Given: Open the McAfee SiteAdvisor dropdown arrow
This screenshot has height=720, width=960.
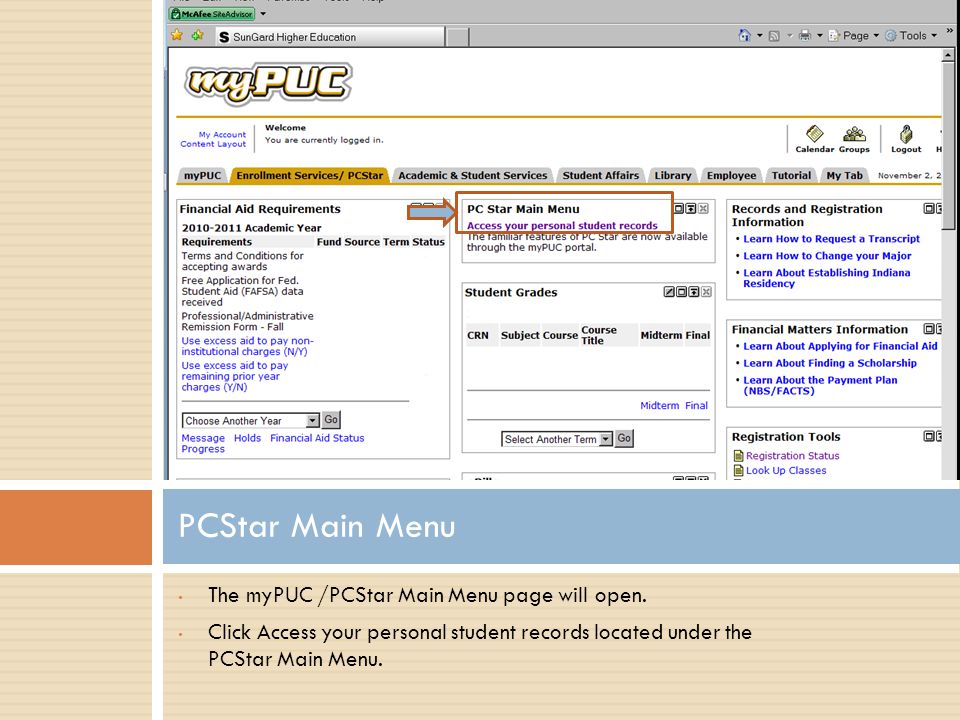Looking at the screenshot, I should coord(263,13).
